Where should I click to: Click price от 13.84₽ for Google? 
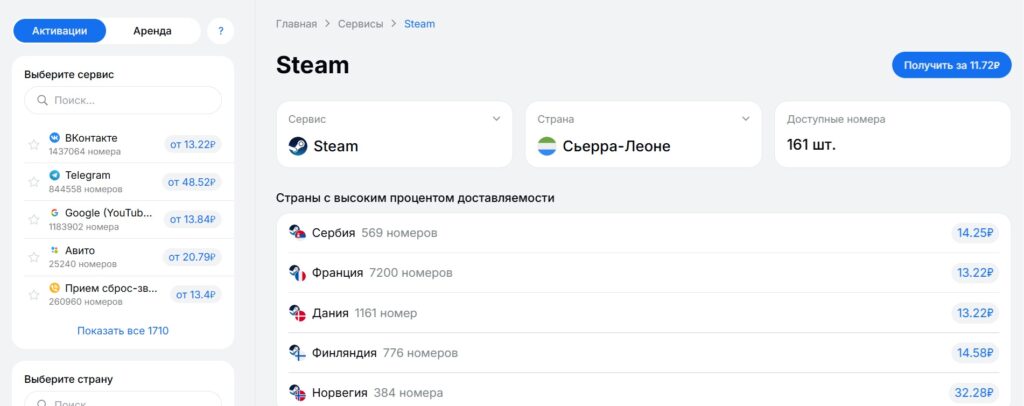[x=193, y=219]
